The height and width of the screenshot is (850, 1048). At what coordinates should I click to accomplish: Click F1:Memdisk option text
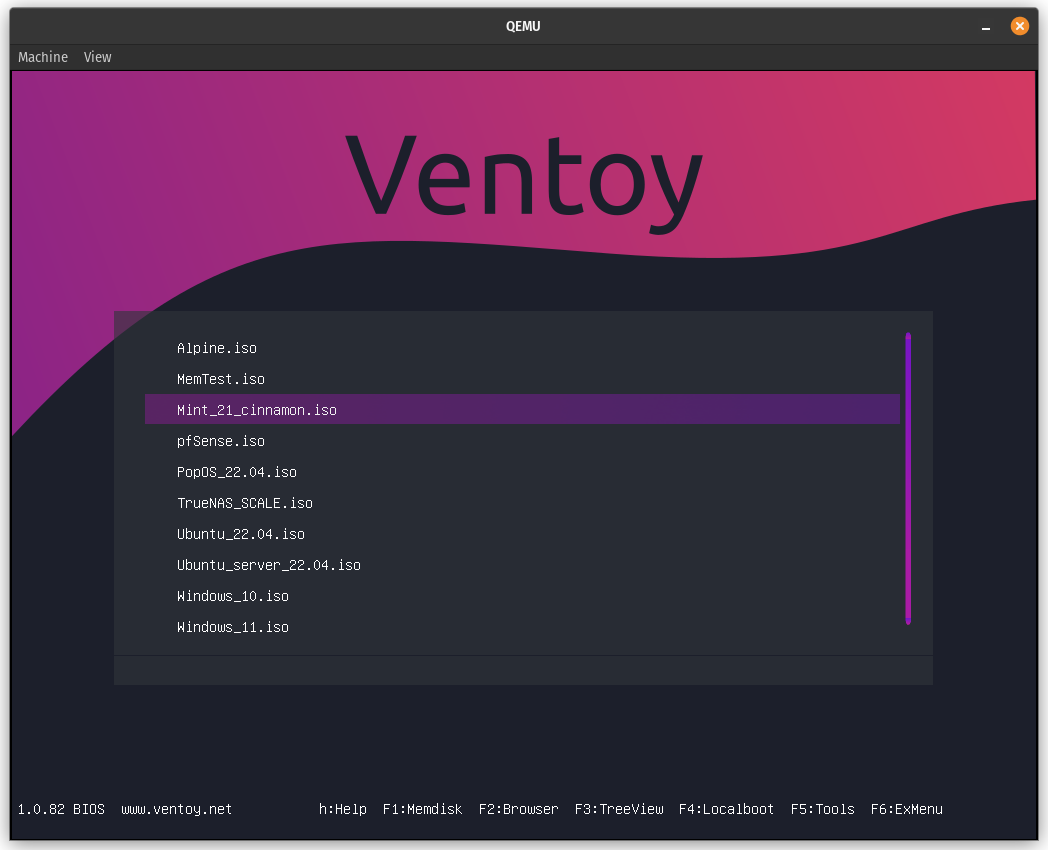(422, 809)
